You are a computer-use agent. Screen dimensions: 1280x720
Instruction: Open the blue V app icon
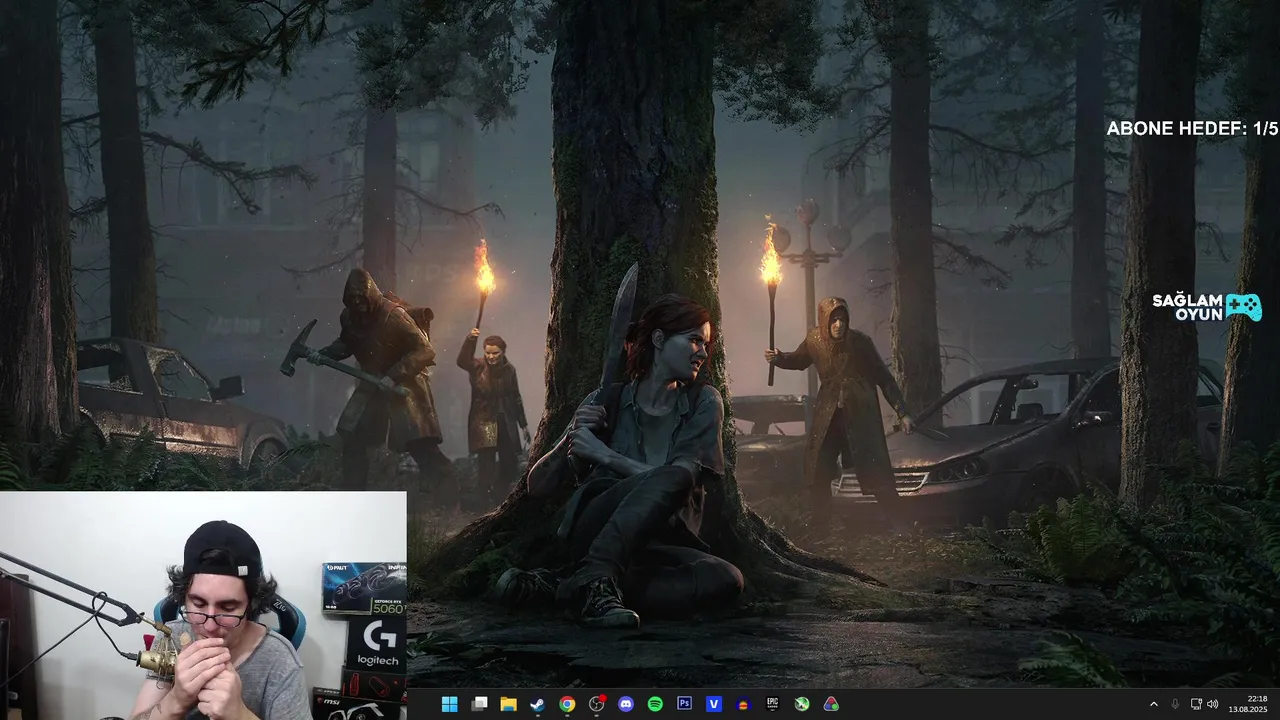pyautogui.click(x=714, y=704)
